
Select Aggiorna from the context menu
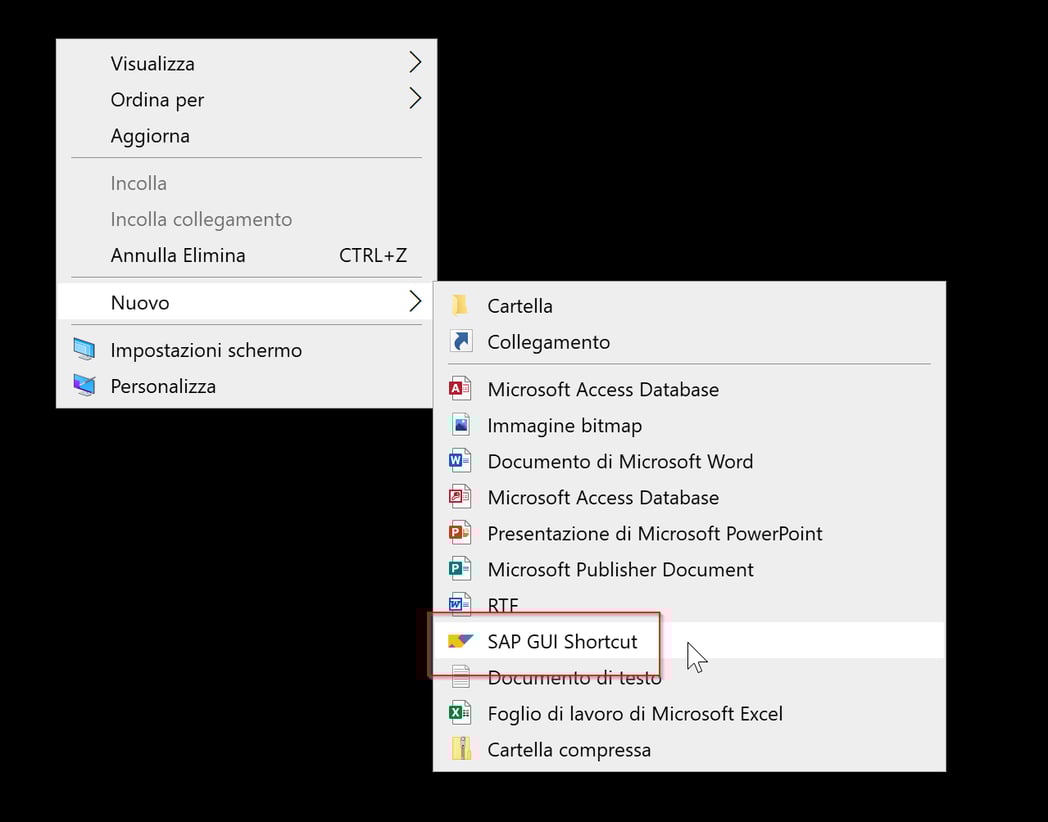(150, 135)
